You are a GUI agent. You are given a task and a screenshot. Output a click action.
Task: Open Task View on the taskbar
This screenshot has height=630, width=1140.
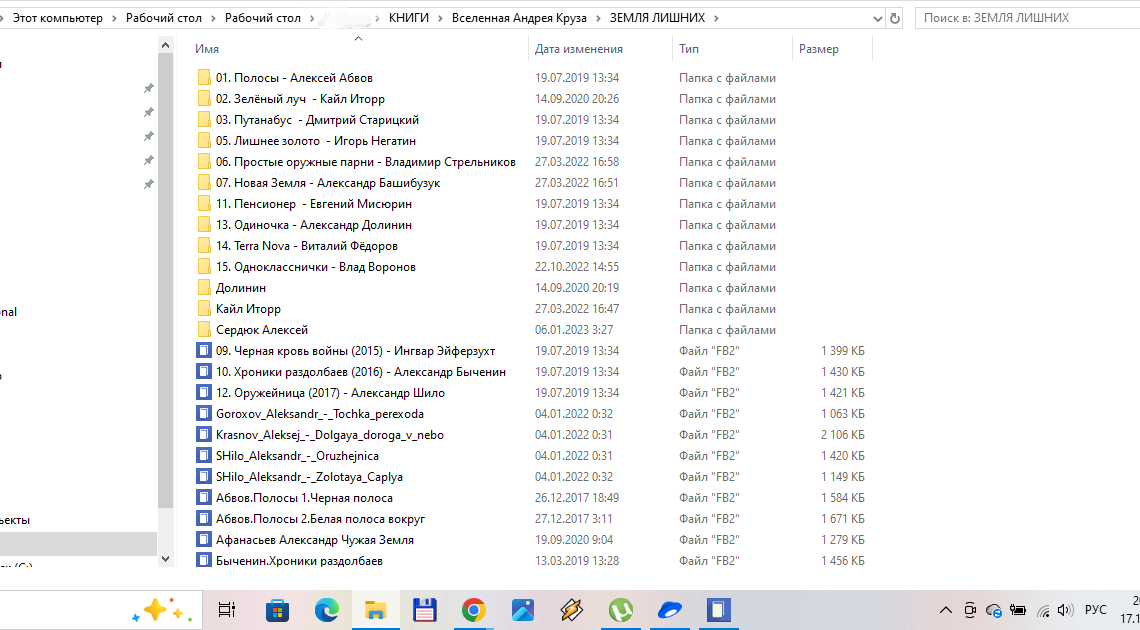tap(227, 609)
